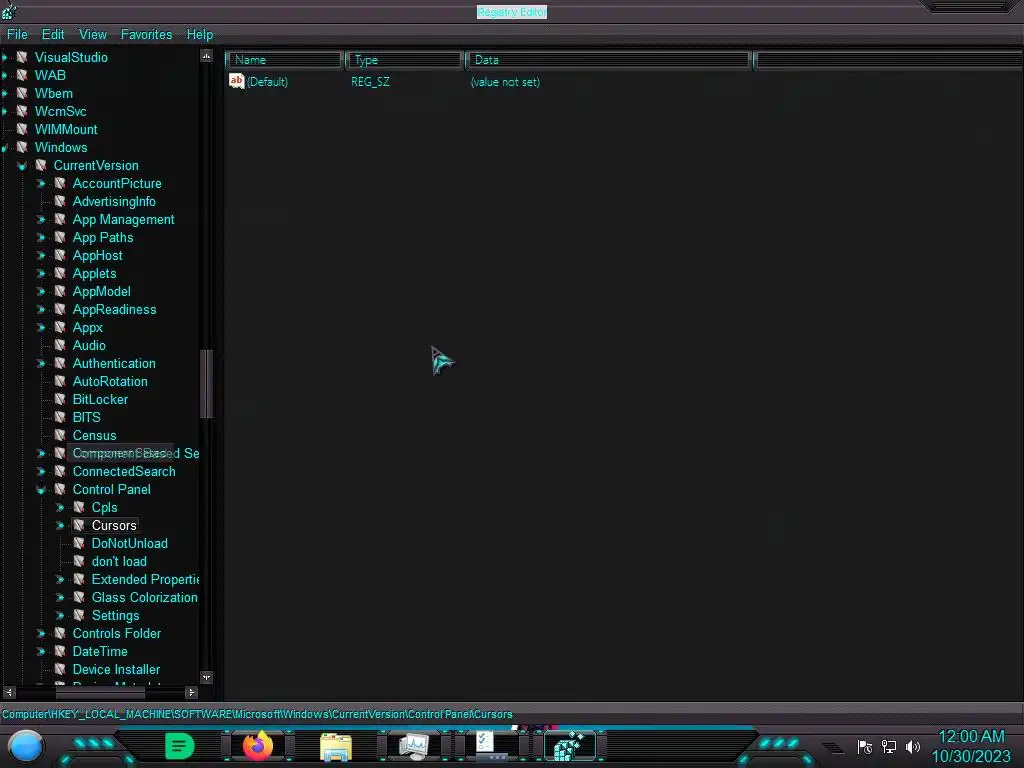The width and height of the screenshot is (1024, 768).
Task: Select the ConnectedSearch key
Action: (x=124, y=472)
